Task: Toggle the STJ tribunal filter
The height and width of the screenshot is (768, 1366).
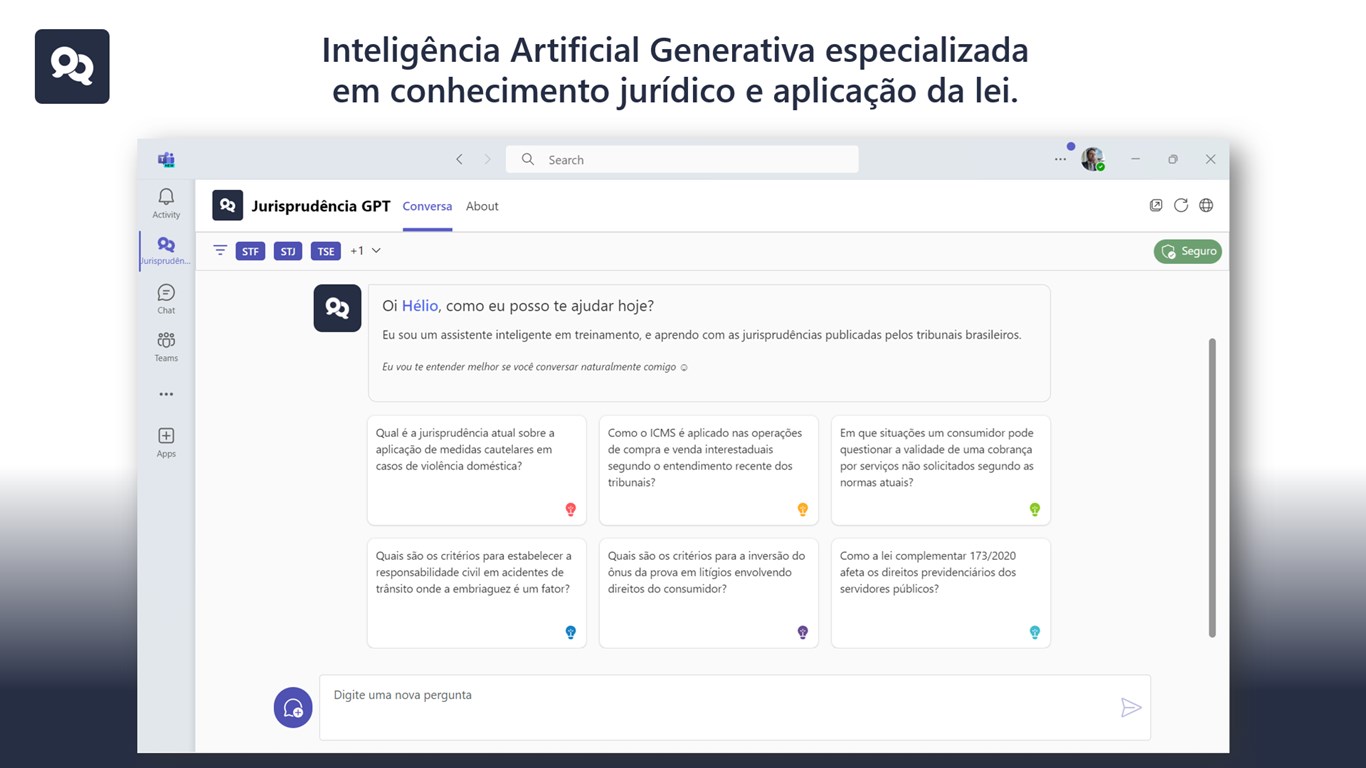Action: [288, 251]
